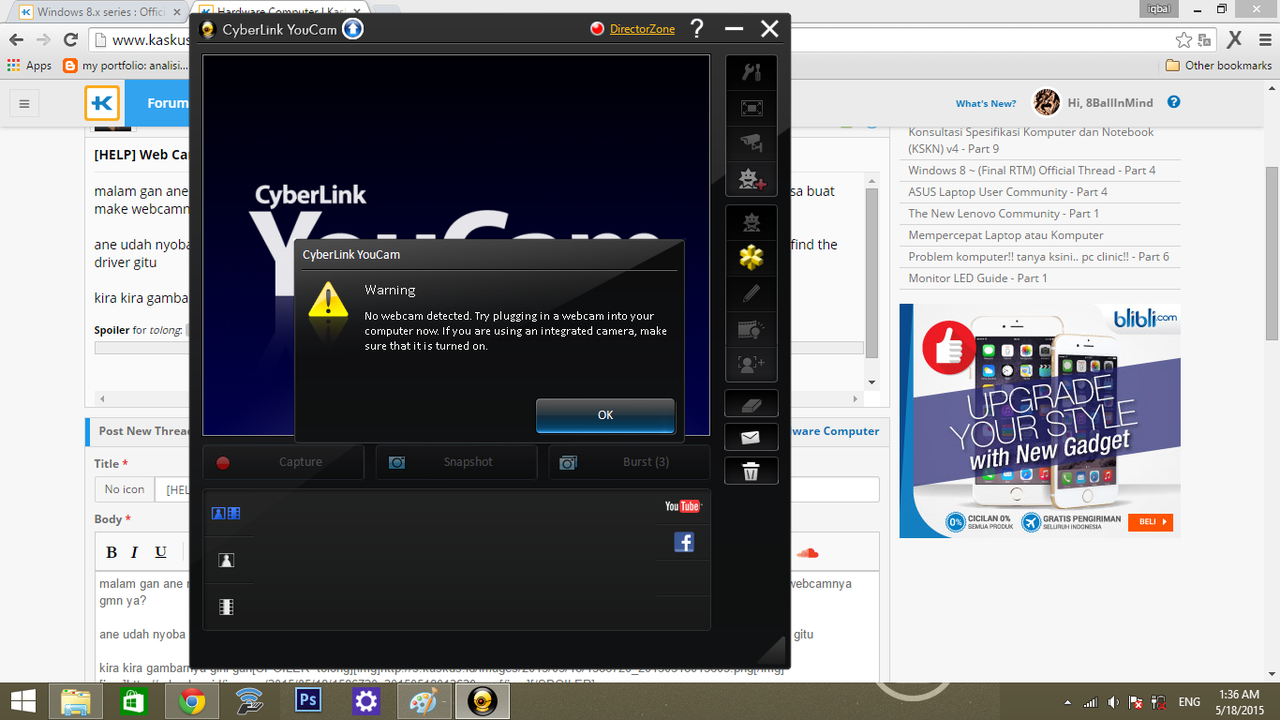Open the avatar effects icon
Image resolution: width=1280 pixels, height=720 pixels.
pos(751,223)
